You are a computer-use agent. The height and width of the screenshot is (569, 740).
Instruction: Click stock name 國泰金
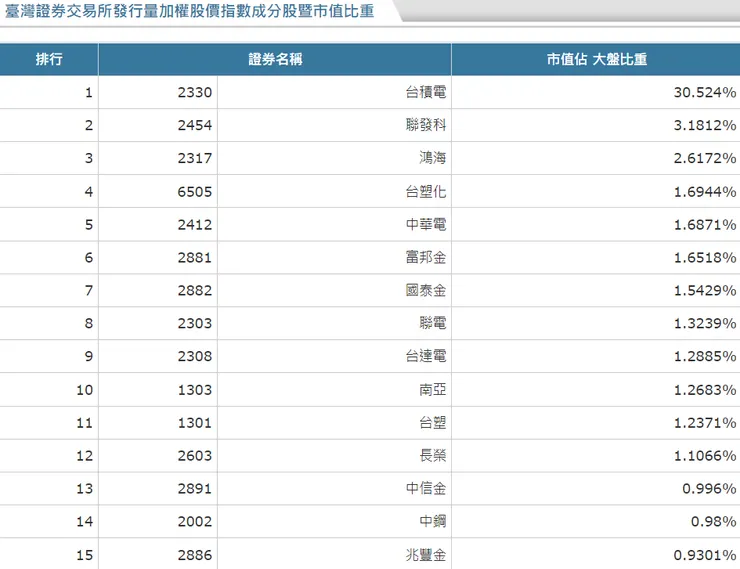tap(426, 290)
